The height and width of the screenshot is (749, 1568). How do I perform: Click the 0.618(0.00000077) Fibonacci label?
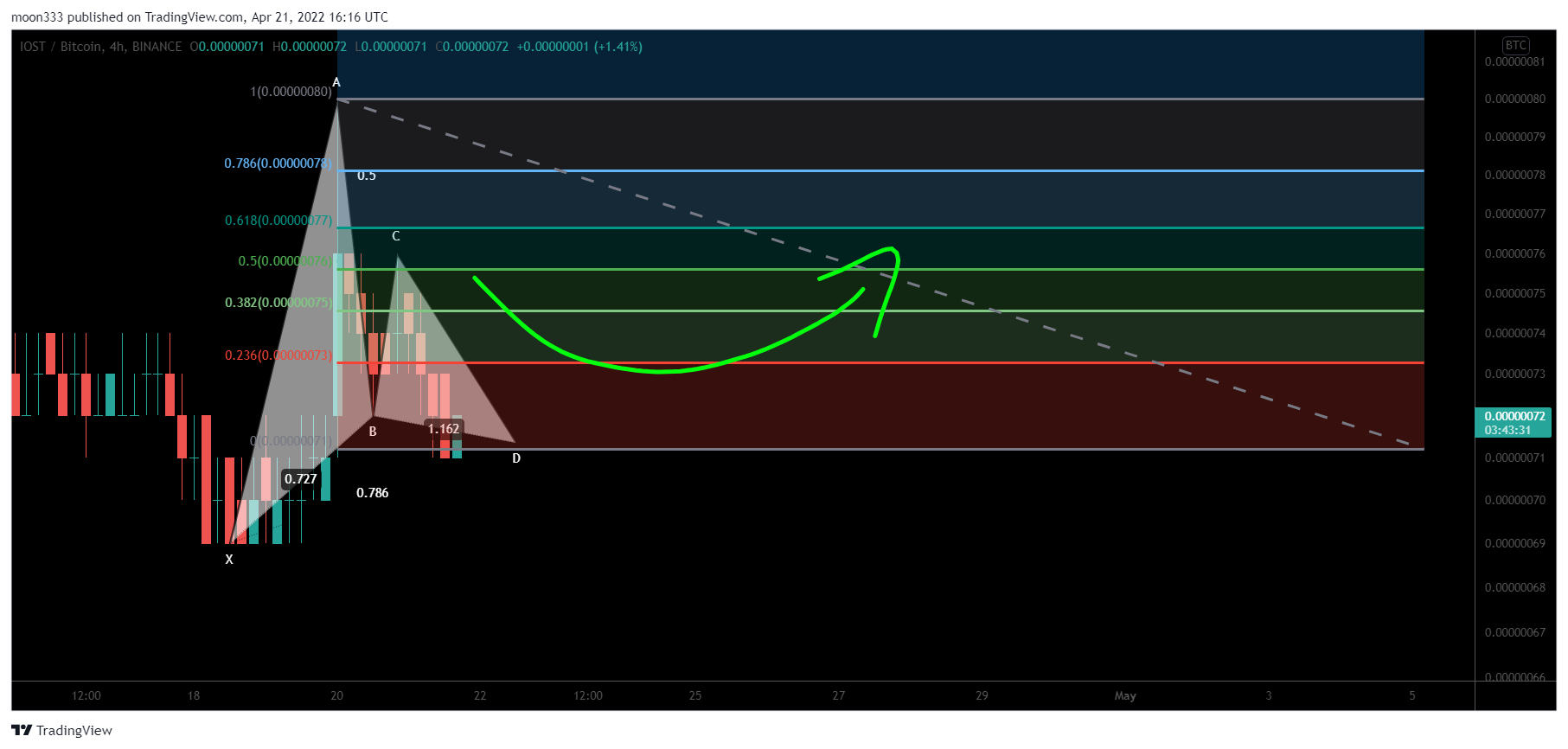pos(278,221)
